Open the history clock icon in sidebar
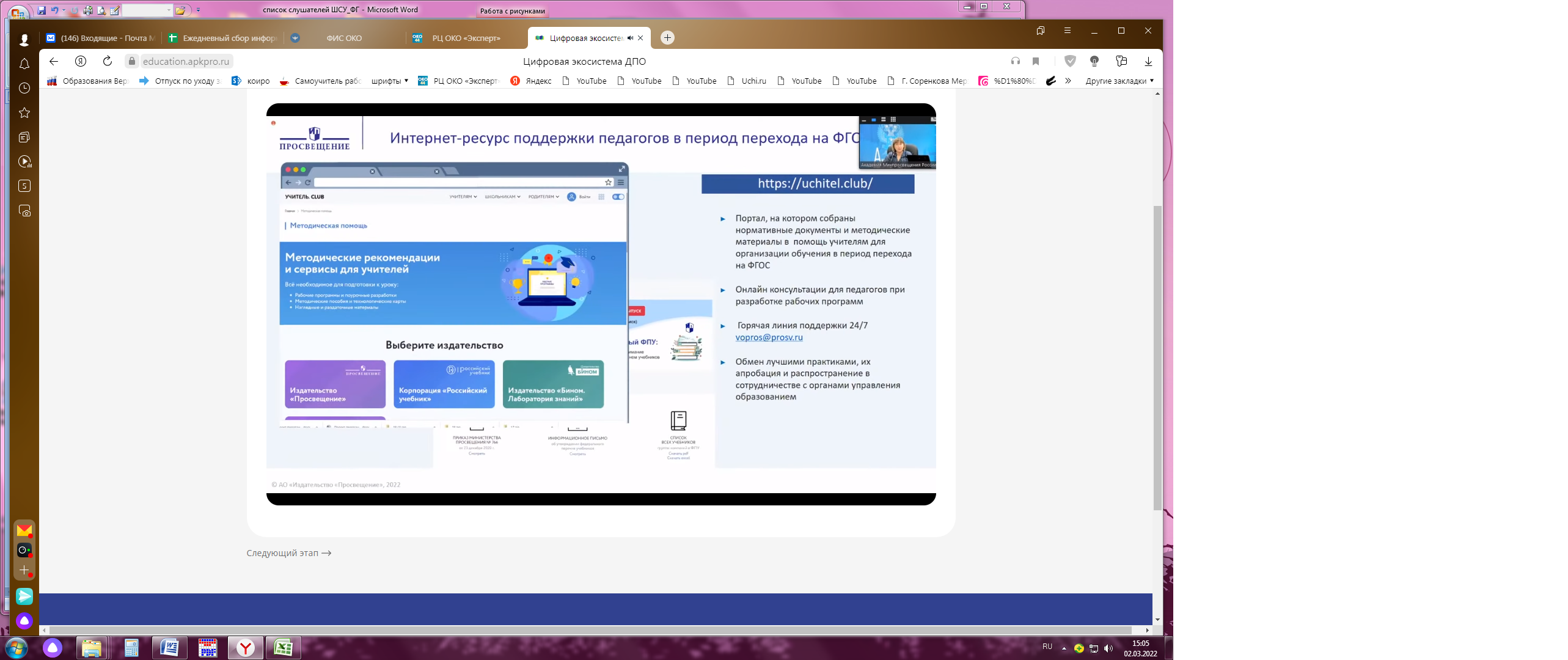The image size is (1568, 660). pos(24,89)
